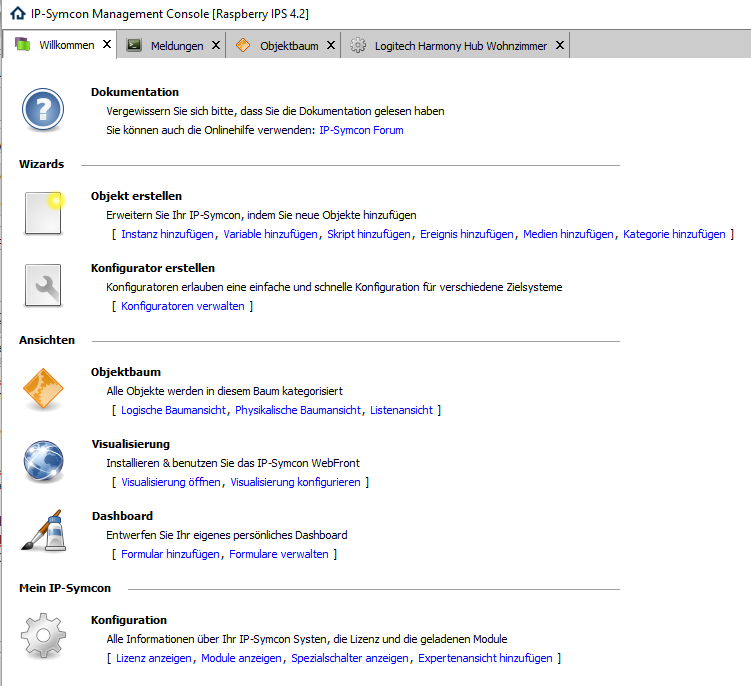The width and height of the screenshot is (751, 686).
Task: Click Skript hinzufügen link
Action: coord(369,234)
